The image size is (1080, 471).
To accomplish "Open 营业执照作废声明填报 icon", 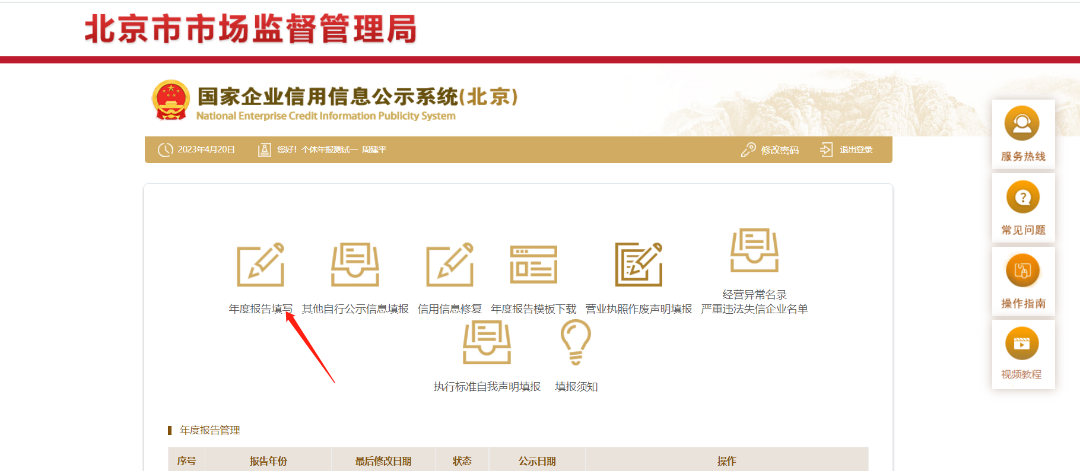I will click(638, 264).
